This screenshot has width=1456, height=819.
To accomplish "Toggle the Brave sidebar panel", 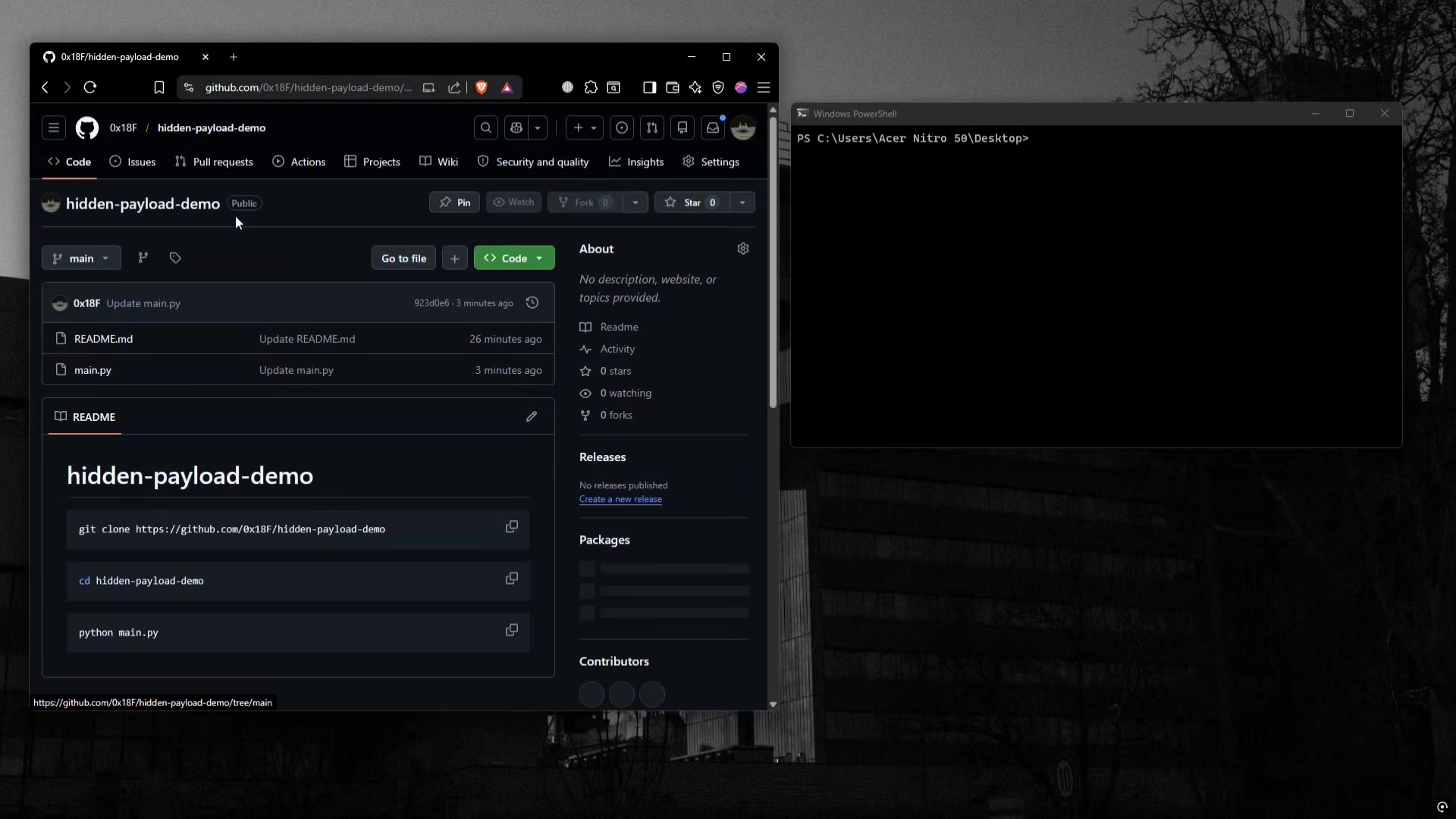I will (x=649, y=87).
